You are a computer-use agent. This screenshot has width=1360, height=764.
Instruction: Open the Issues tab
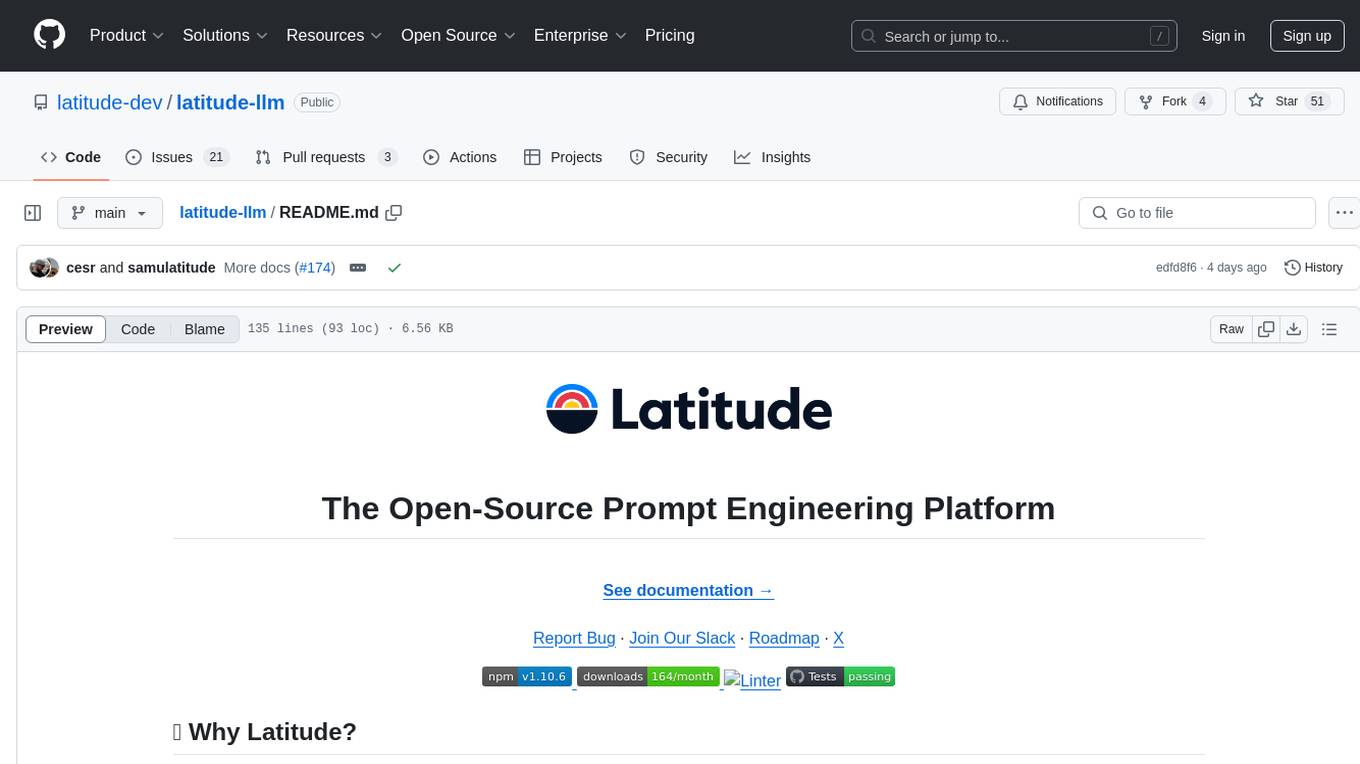(177, 157)
